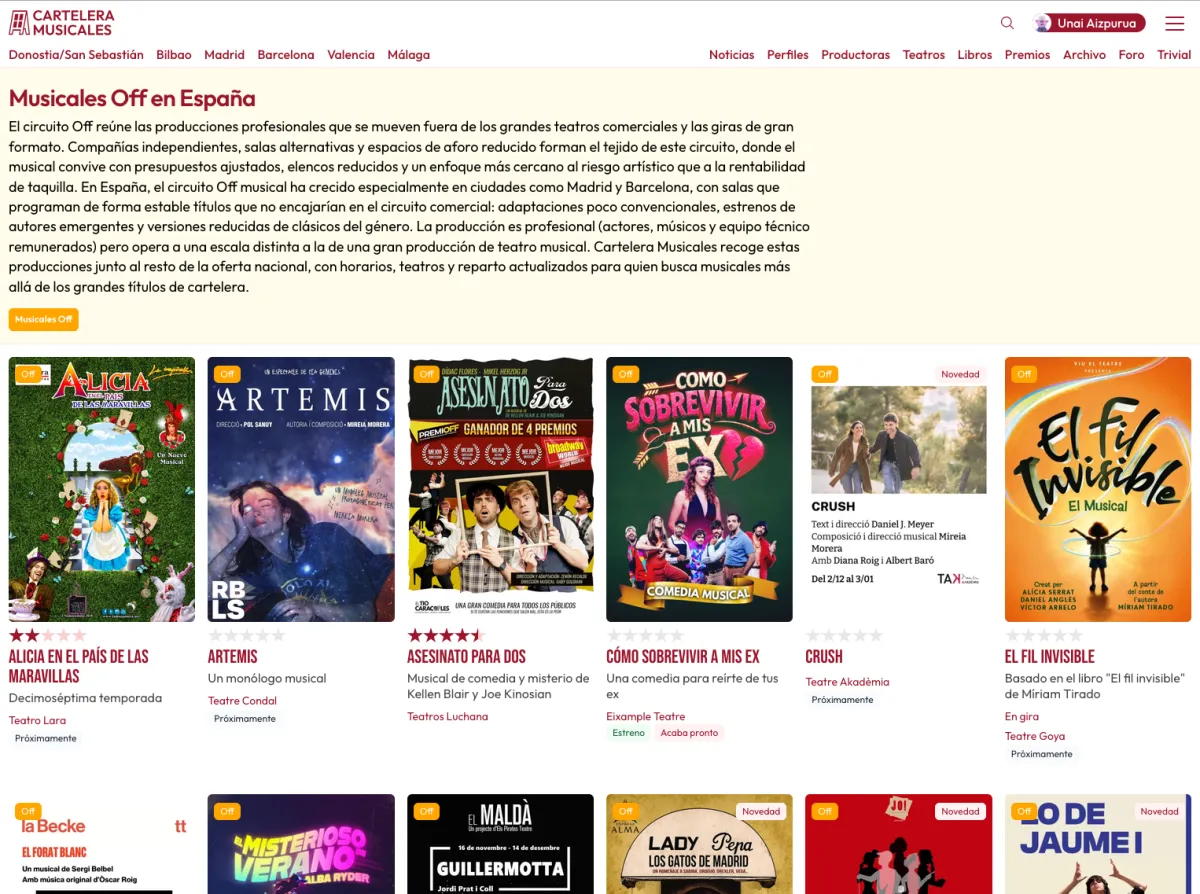
Task: Click the Off badge on El Fil Invisible poster
Action: click(x=1024, y=374)
